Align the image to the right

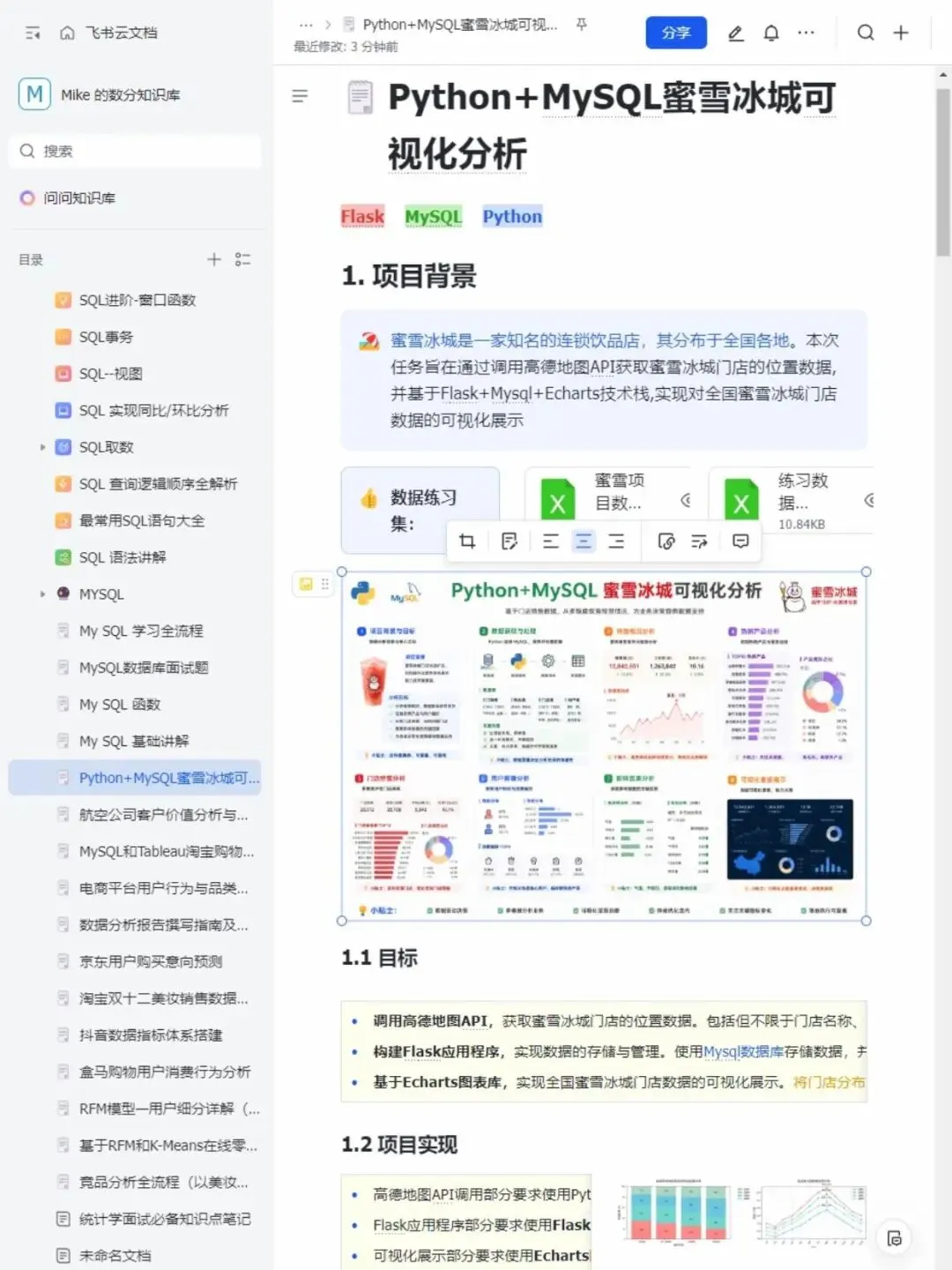[616, 542]
